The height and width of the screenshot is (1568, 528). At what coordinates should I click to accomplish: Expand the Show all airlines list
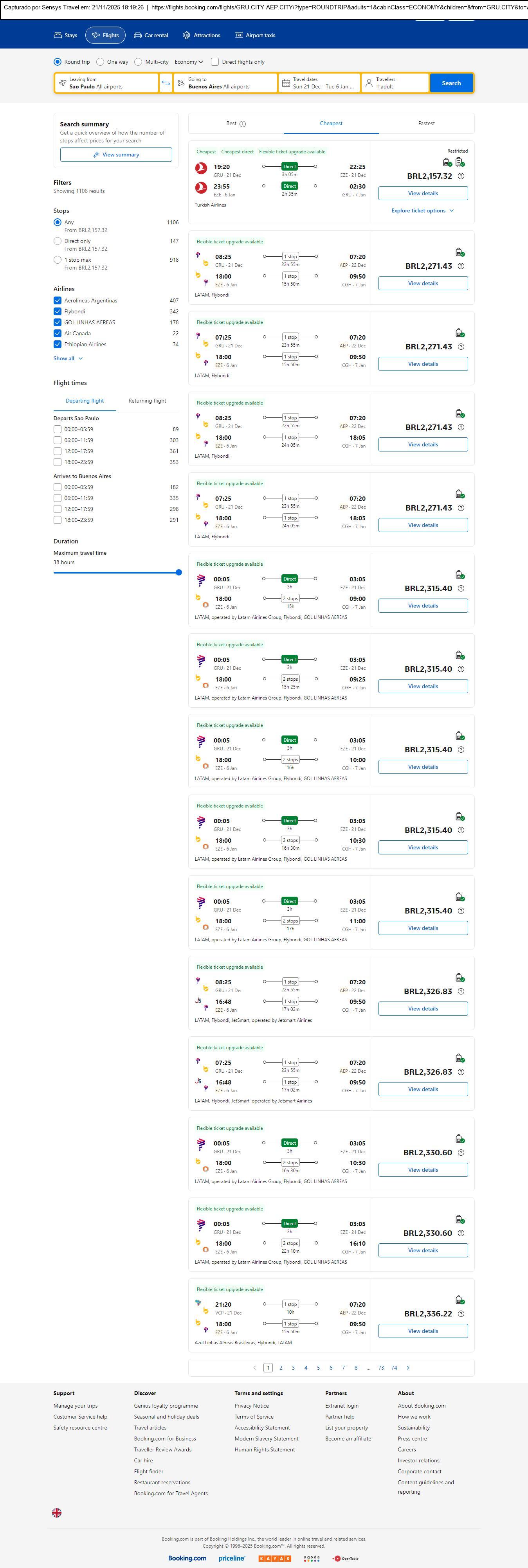tap(68, 358)
